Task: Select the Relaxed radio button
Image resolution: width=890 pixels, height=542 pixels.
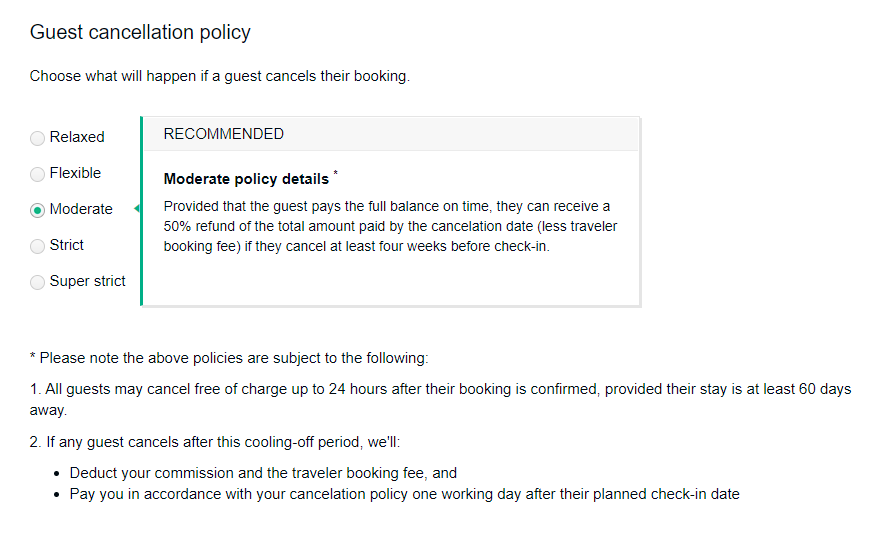Action: (38, 138)
